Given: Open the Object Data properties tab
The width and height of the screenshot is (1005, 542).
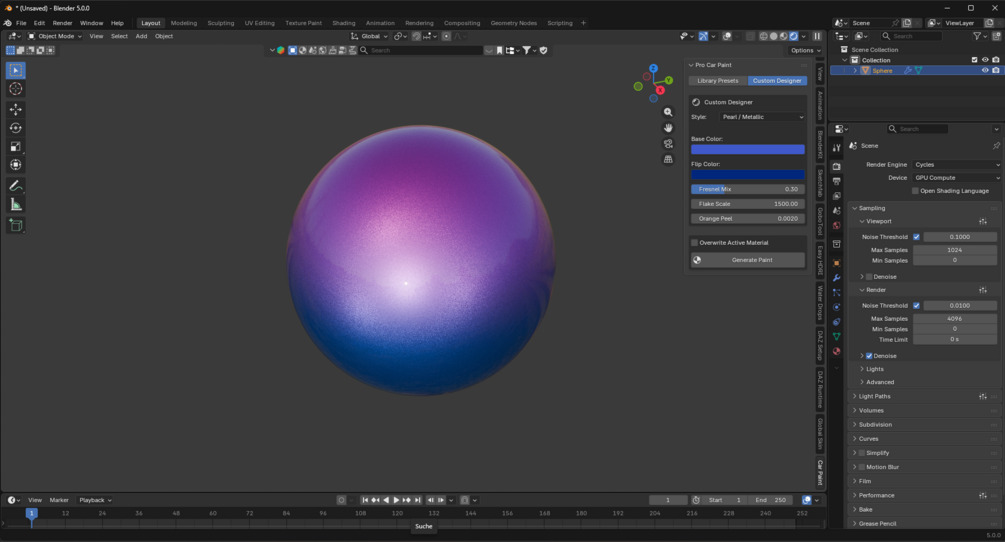Looking at the screenshot, I should (x=836, y=336).
